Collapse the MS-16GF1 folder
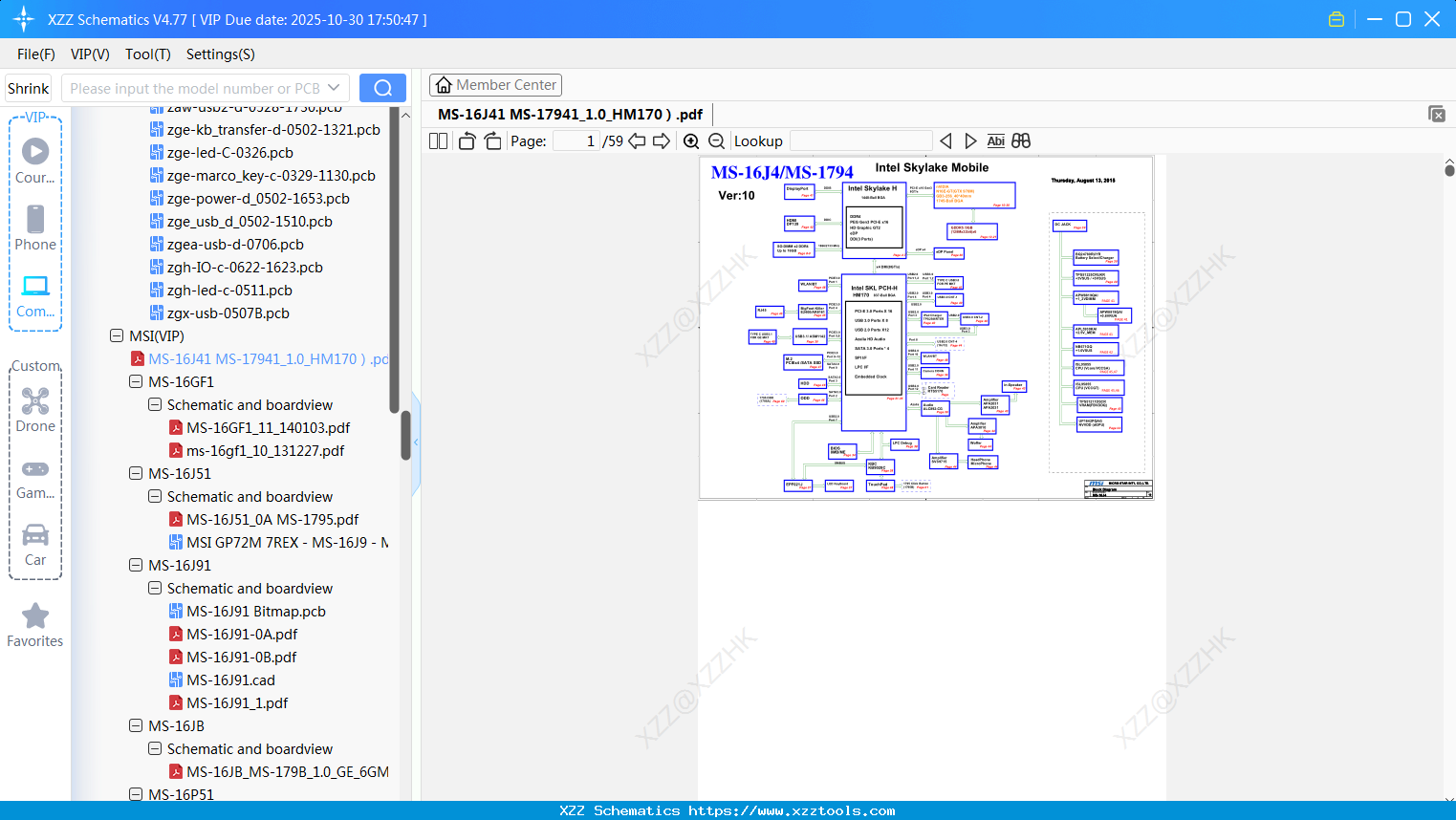The height and width of the screenshot is (820, 1456). click(x=136, y=382)
